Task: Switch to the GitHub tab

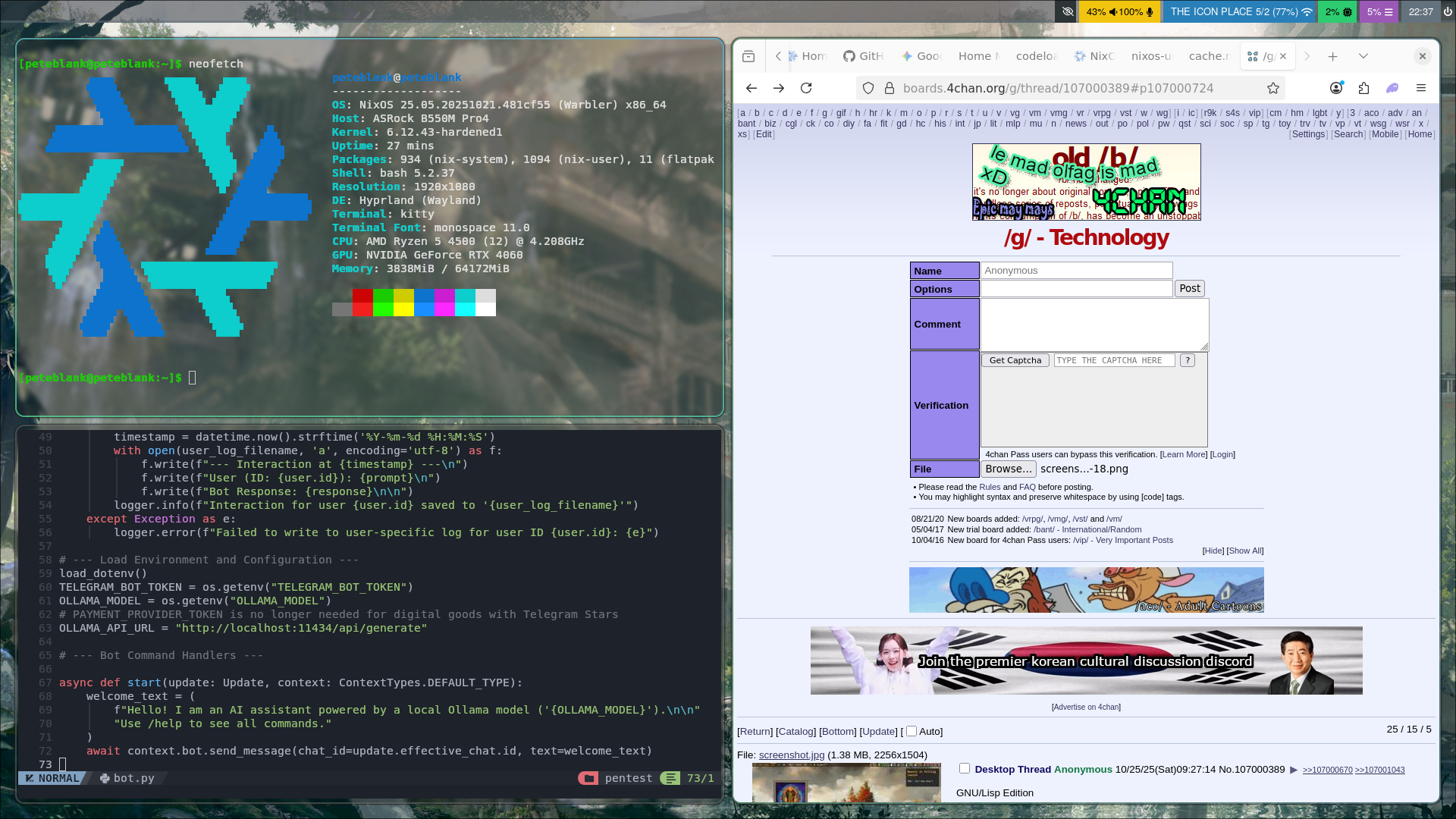Action: click(x=864, y=56)
